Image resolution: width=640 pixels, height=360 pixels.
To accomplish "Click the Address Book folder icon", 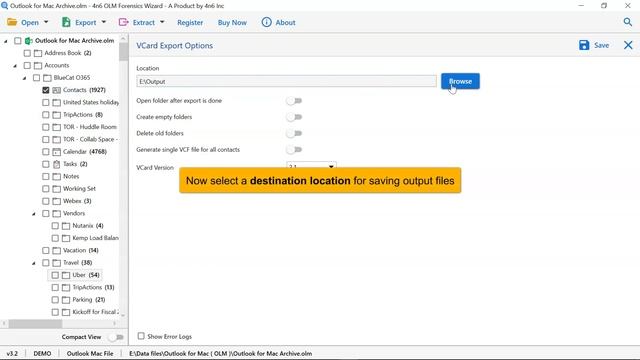I will point(38,53).
